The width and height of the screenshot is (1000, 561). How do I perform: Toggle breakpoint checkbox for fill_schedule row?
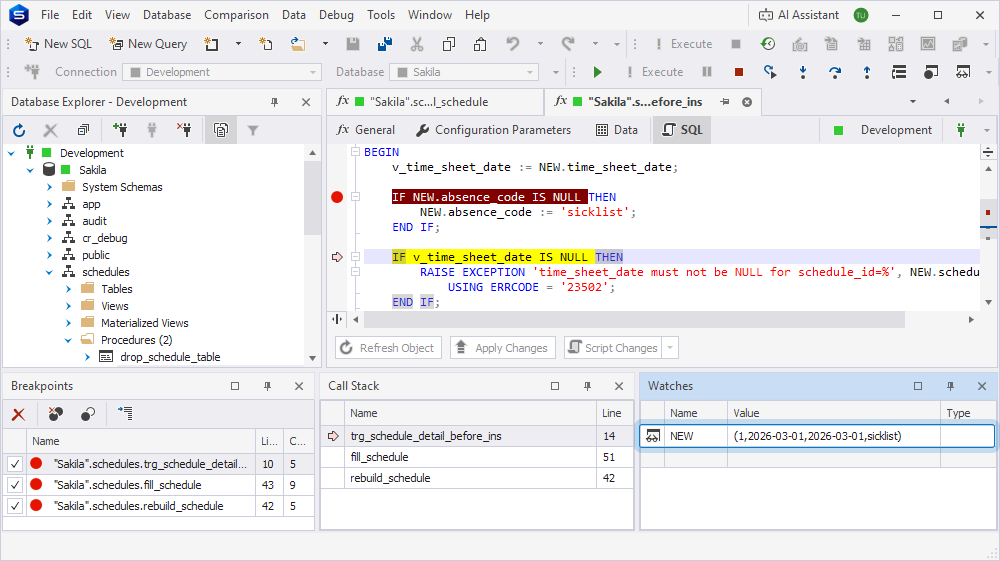click(15, 485)
